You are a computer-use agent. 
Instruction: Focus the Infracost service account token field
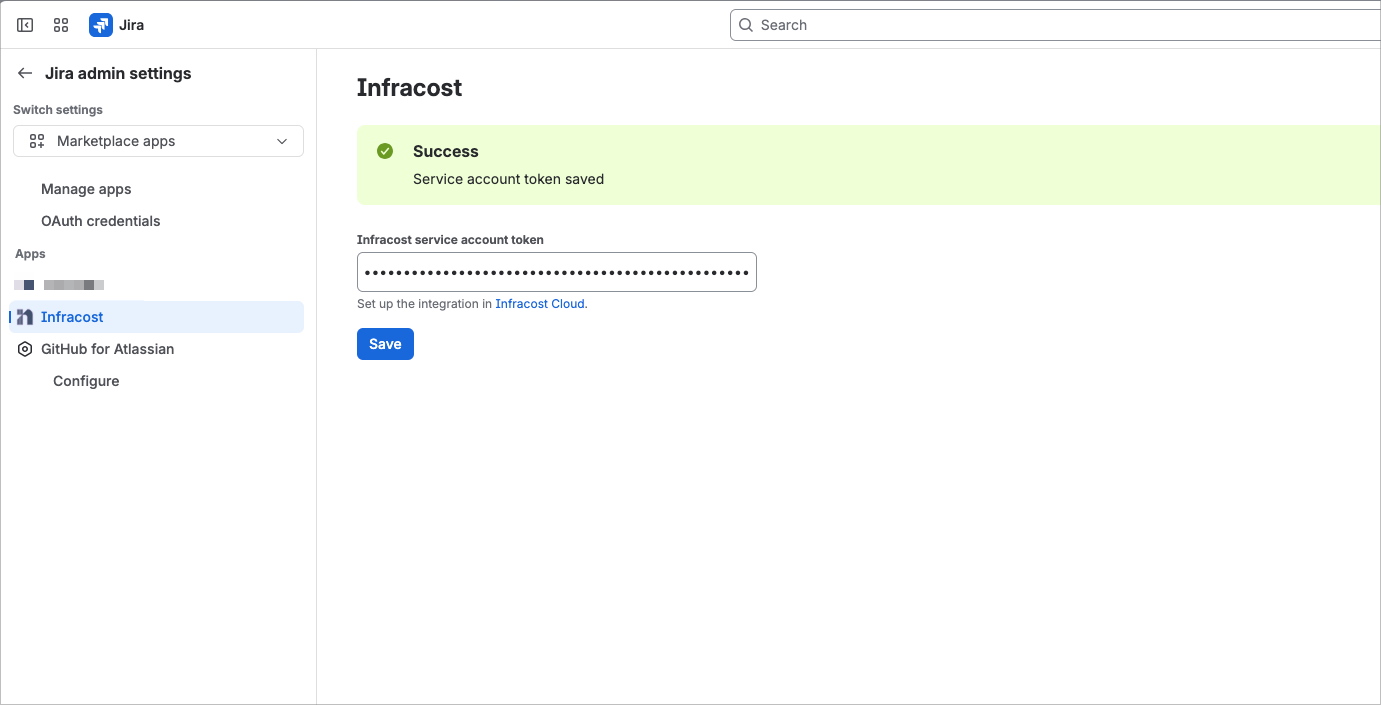coord(557,272)
